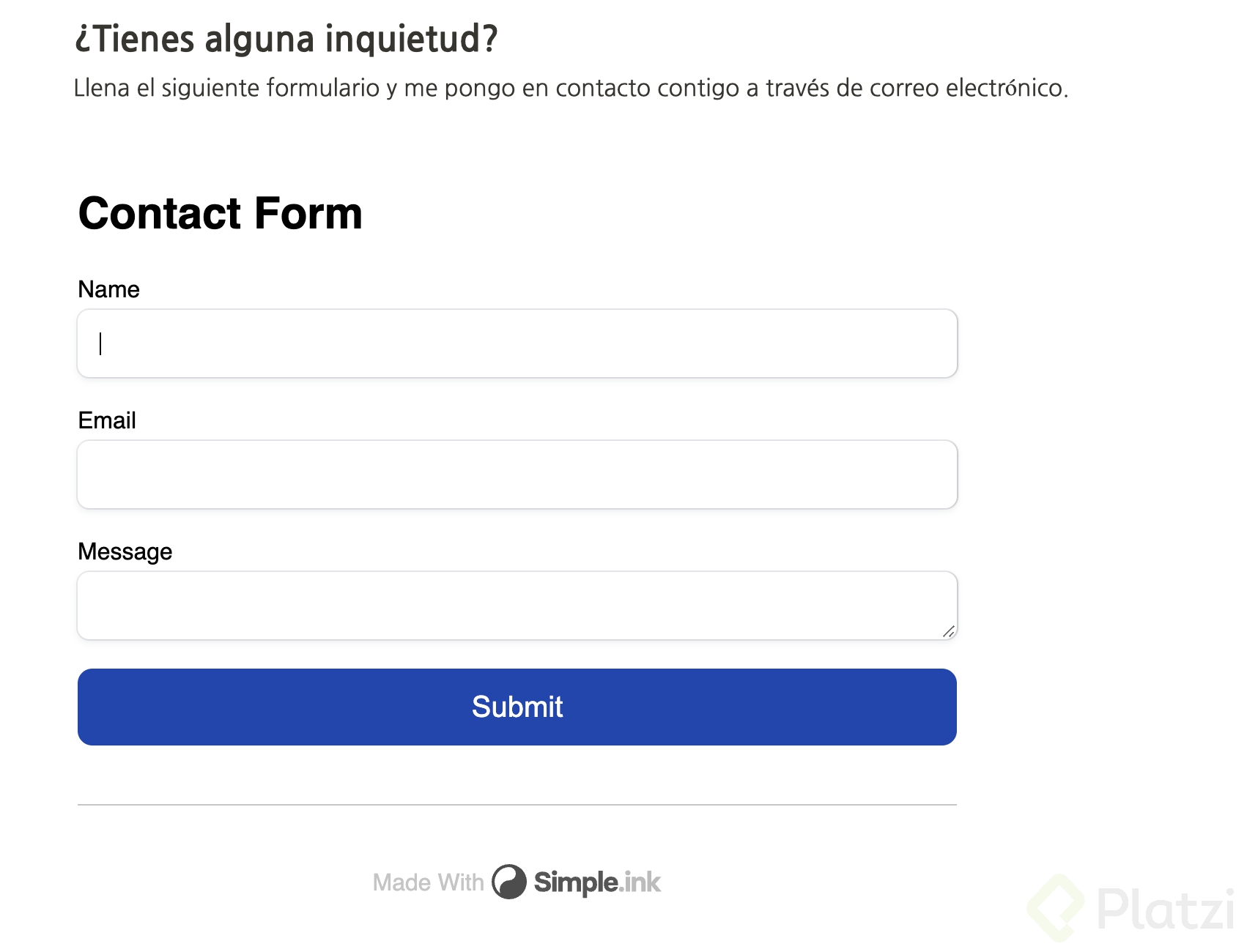Click the "¿Tienes alguna inquietud?" heading
The image size is (1247, 952).
pos(286,39)
